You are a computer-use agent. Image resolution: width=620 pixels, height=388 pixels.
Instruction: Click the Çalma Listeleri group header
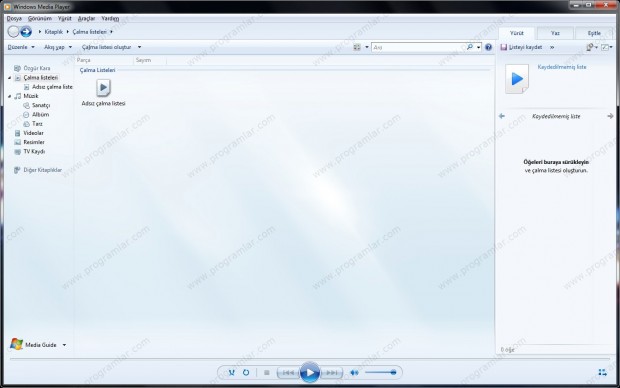tap(97, 70)
